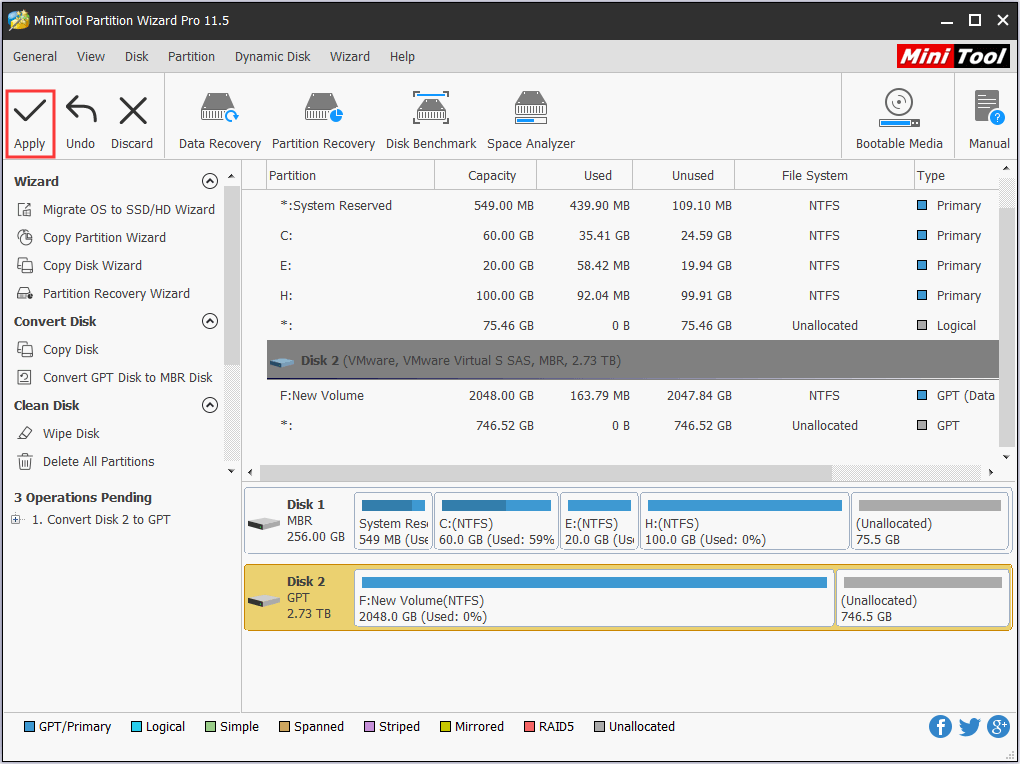Select the C:(NTFS) partition block on Disk 1
Screen dimensions: 1020x764
click(496, 521)
